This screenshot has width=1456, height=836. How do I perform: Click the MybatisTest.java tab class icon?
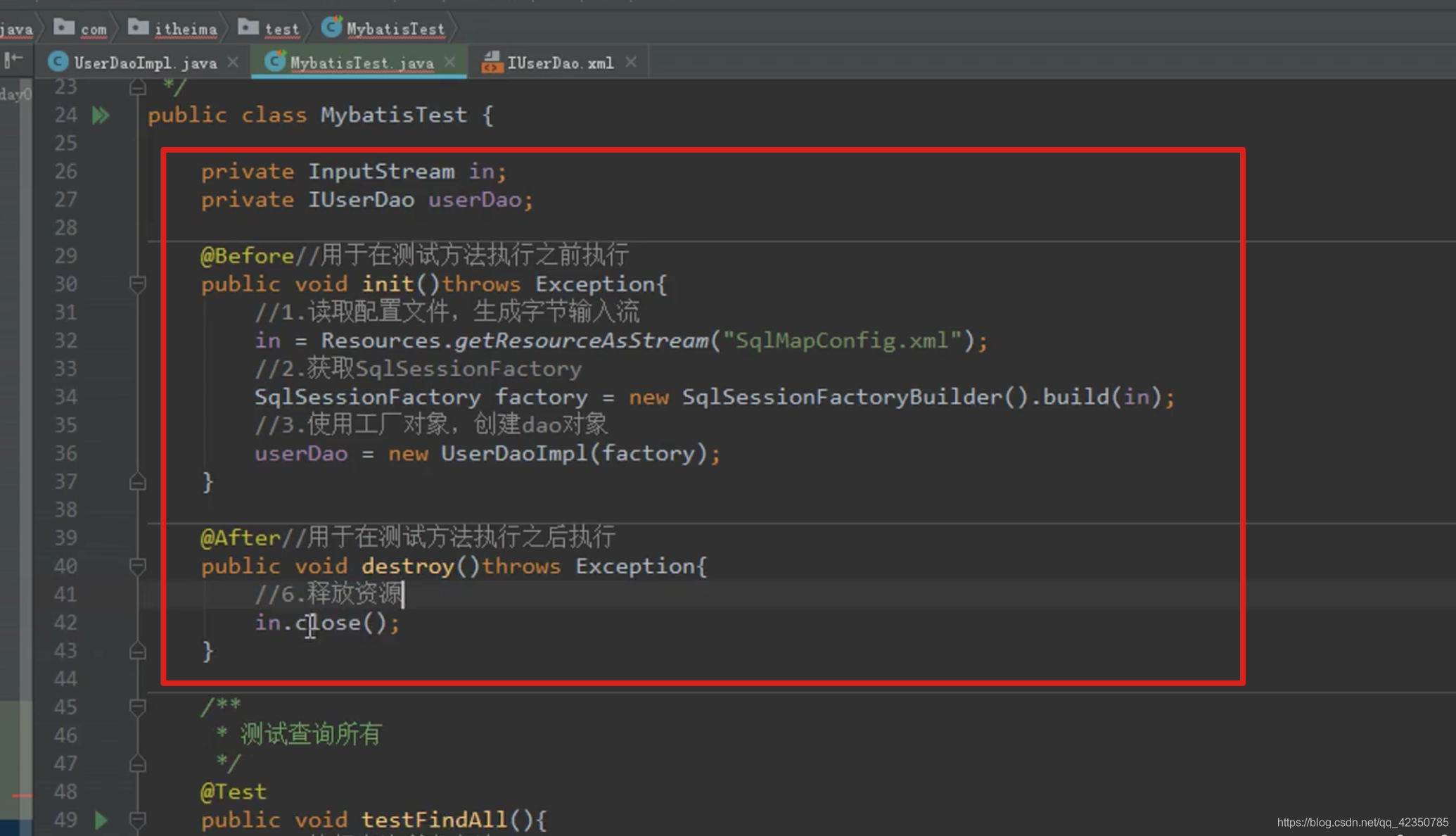pos(274,62)
